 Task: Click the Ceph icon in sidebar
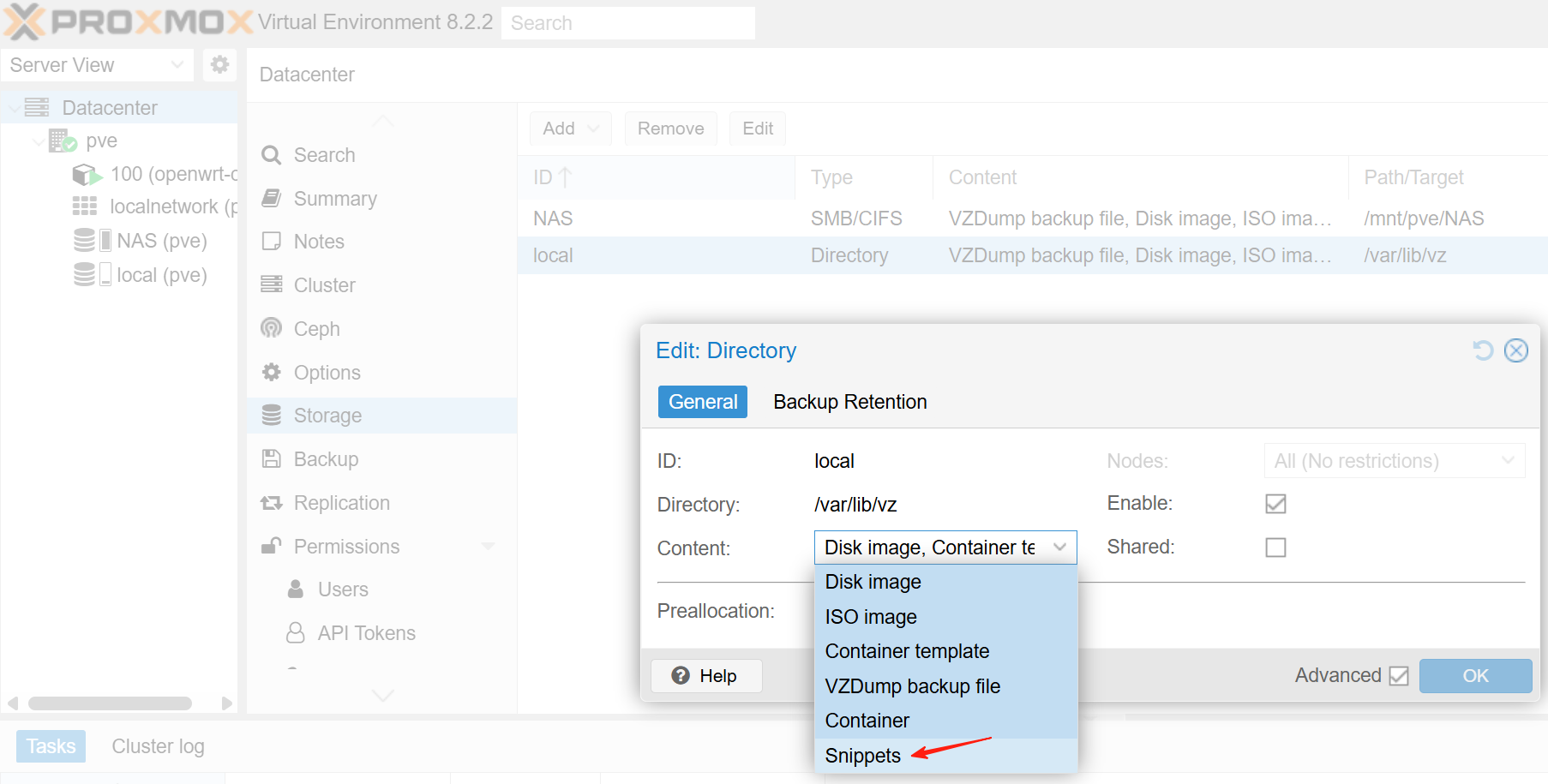(x=272, y=329)
